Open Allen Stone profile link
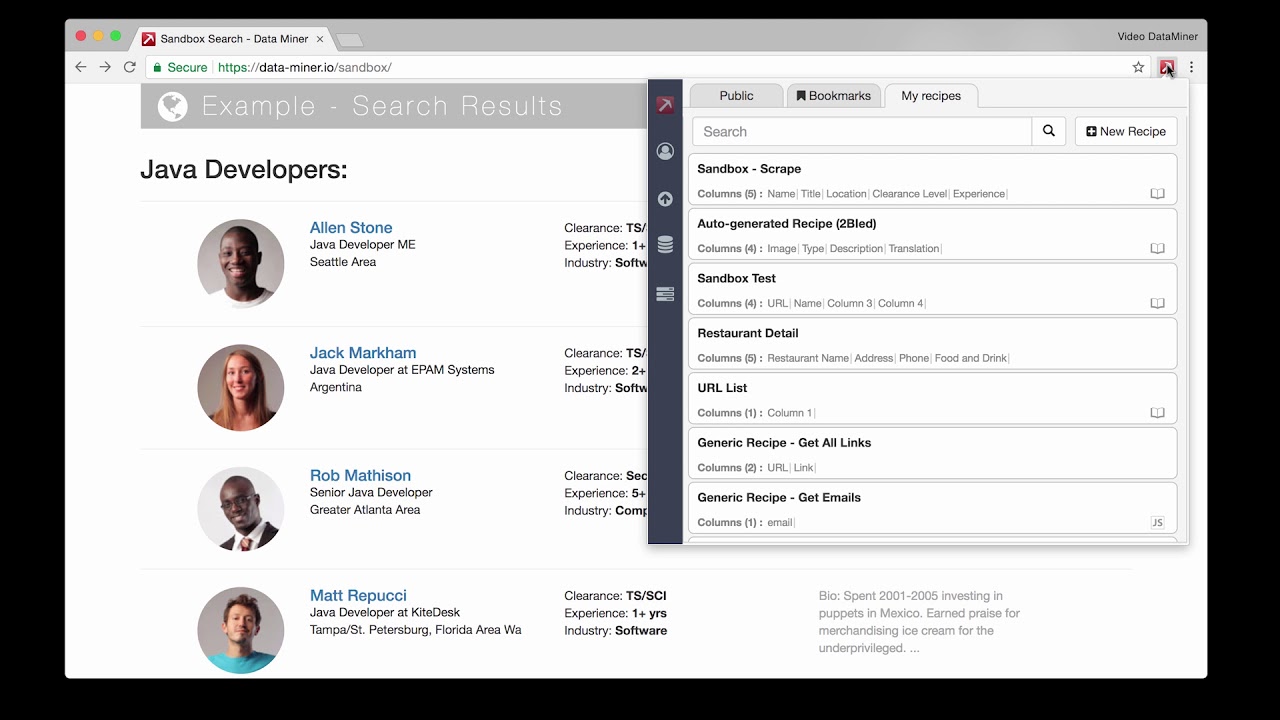 [351, 228]
